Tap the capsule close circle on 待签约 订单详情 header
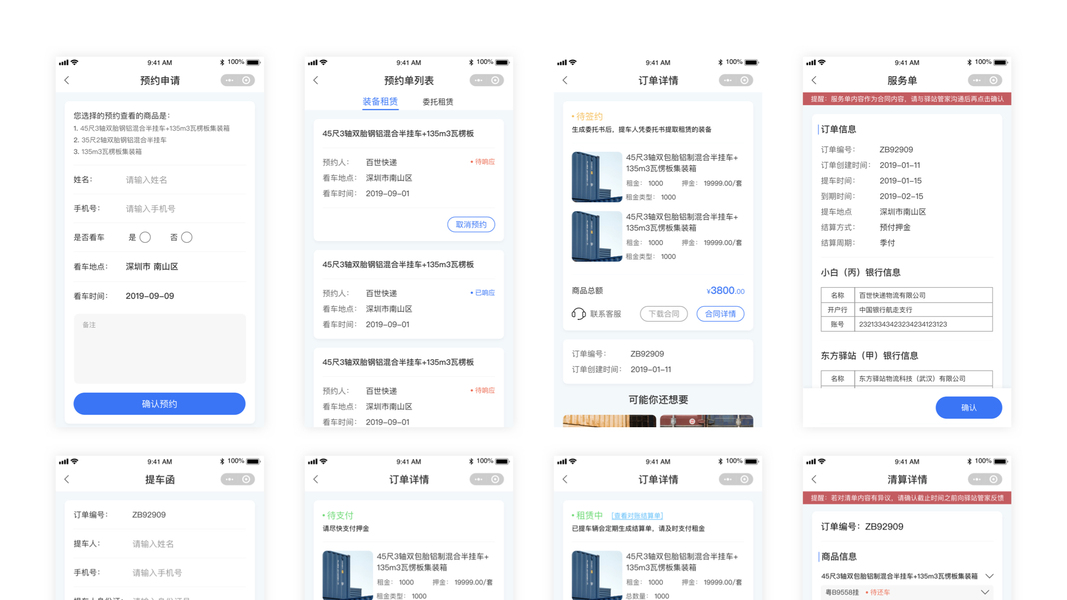Image resolution: width=1067 pixels, height=600 pixels. pos(744,80)
